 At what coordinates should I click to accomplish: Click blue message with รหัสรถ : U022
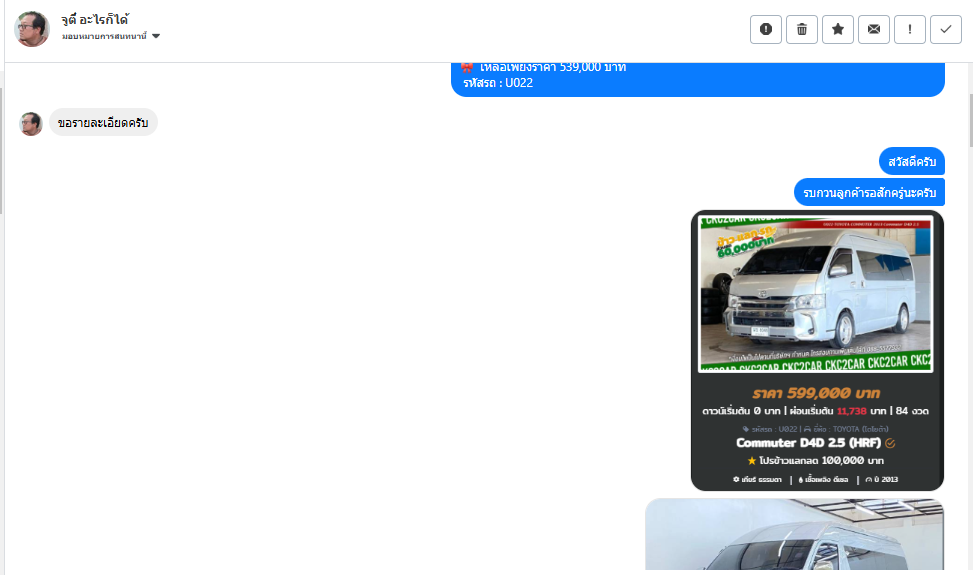(697, 79)
